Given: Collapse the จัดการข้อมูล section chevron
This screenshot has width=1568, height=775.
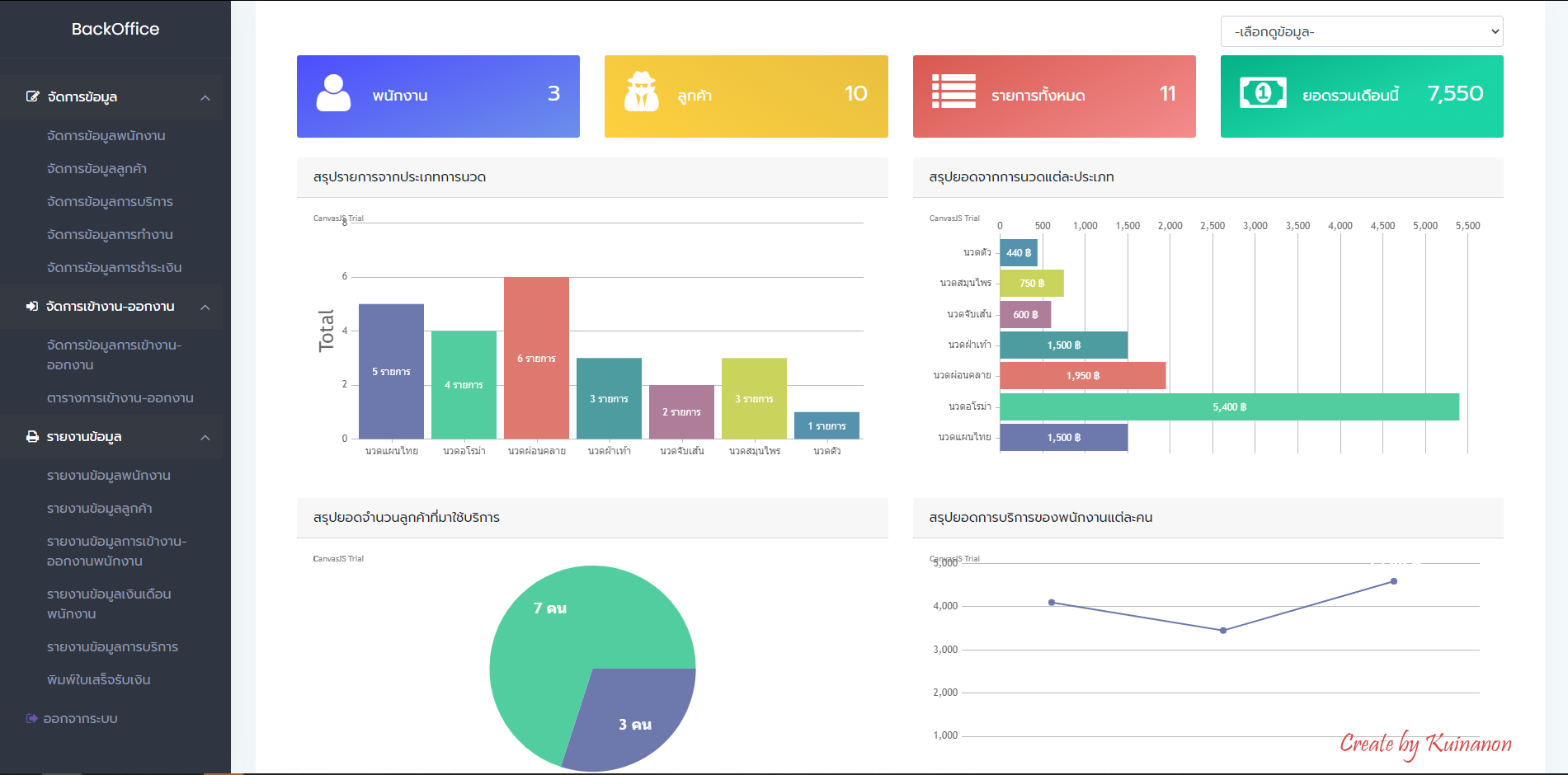Looking at the screenshot, I should coord(205,98).
